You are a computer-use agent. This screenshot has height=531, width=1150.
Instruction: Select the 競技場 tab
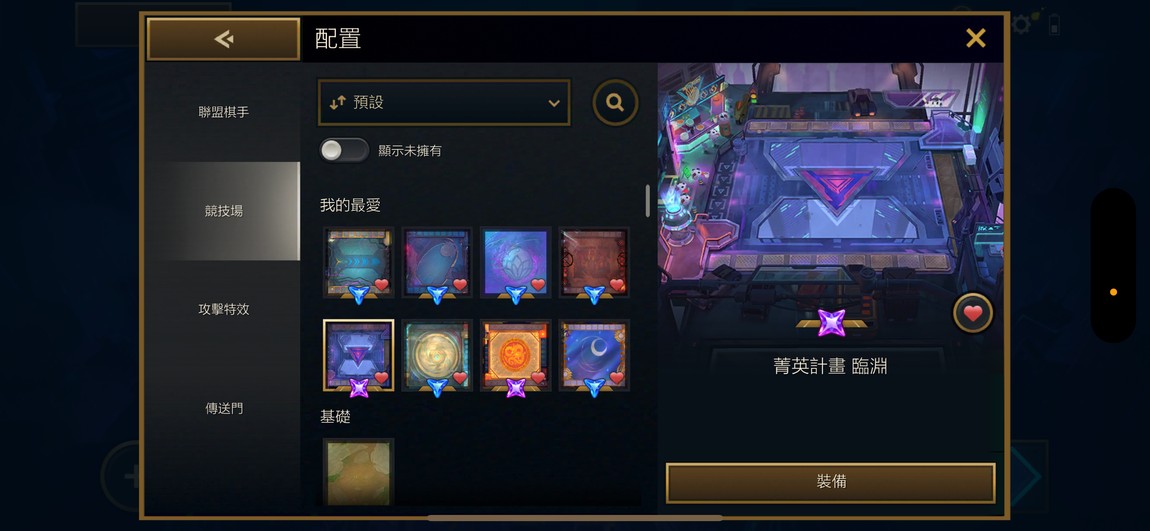coord(223,211)
